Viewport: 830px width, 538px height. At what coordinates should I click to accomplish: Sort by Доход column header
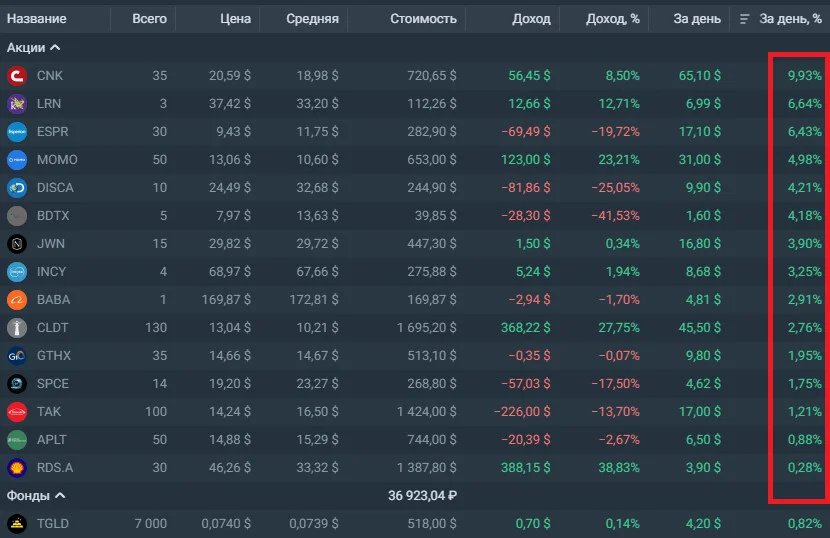pyautogui.click(x=531, y=19)
